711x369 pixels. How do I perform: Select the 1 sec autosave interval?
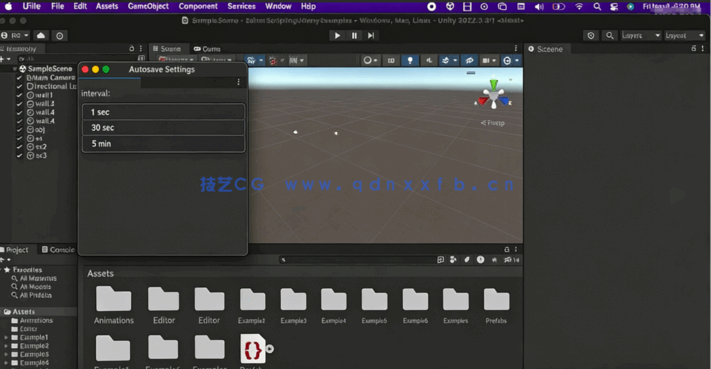pos(163,112)
